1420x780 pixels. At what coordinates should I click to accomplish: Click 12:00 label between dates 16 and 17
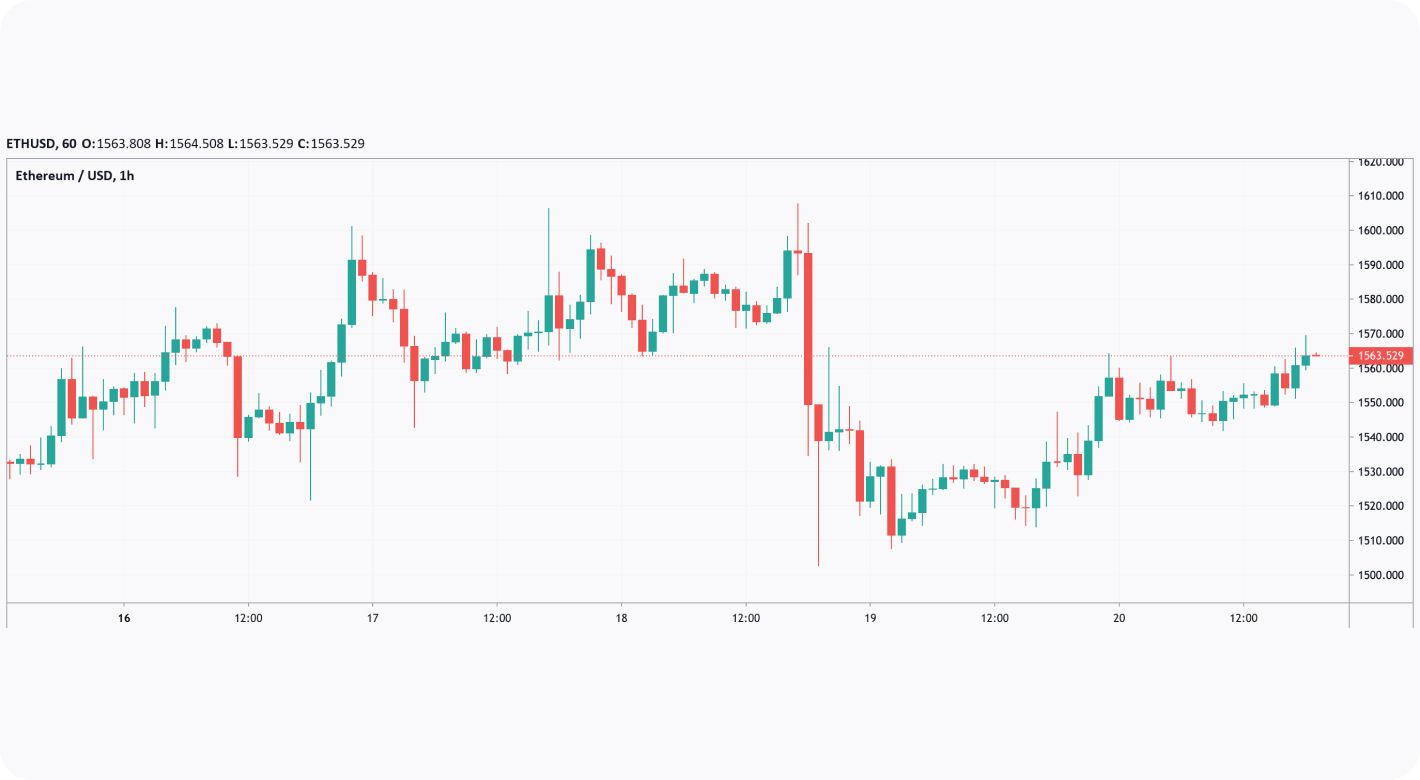click(248, 618)
